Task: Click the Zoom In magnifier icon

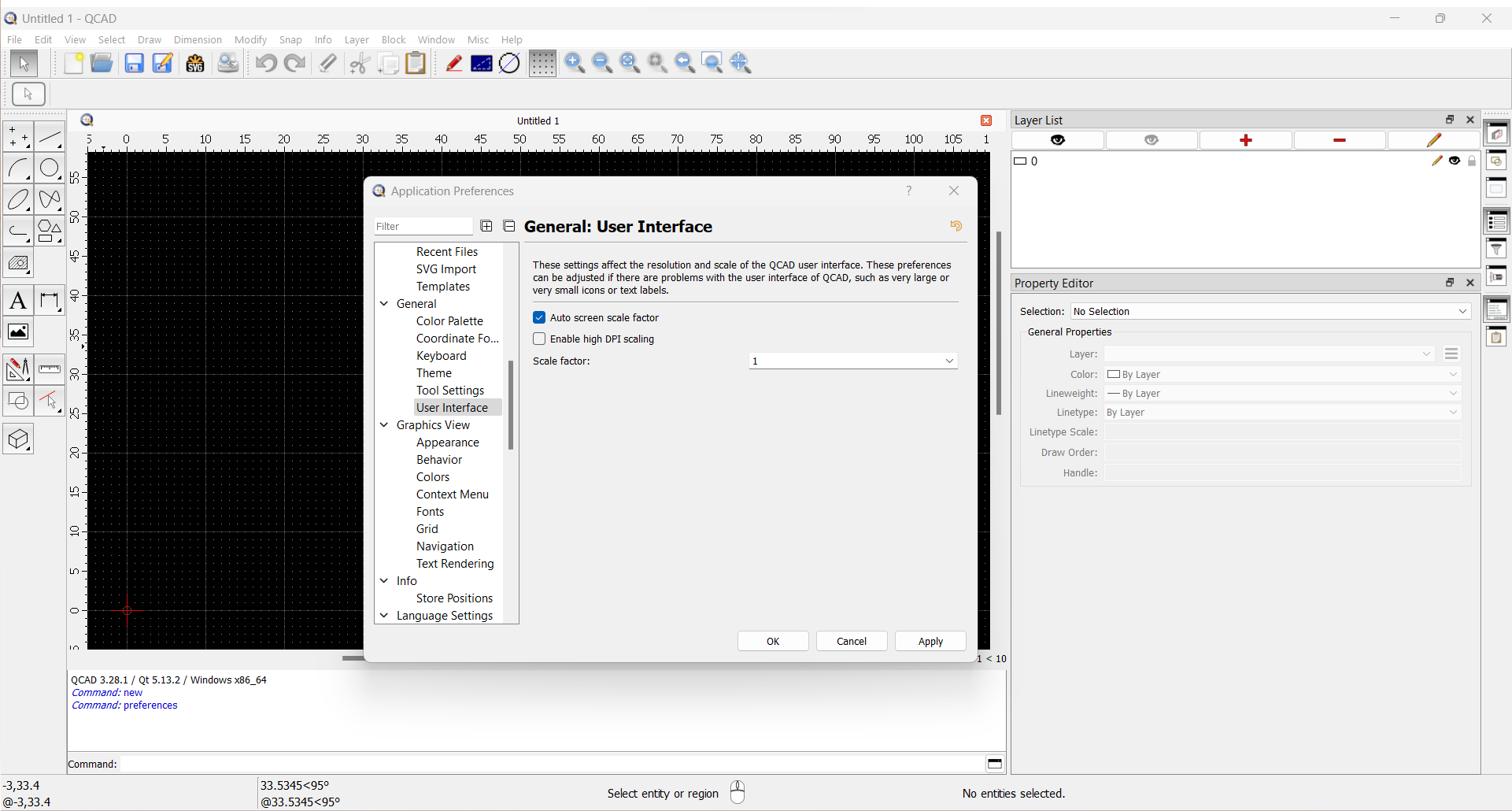Action: pos(575,63)
